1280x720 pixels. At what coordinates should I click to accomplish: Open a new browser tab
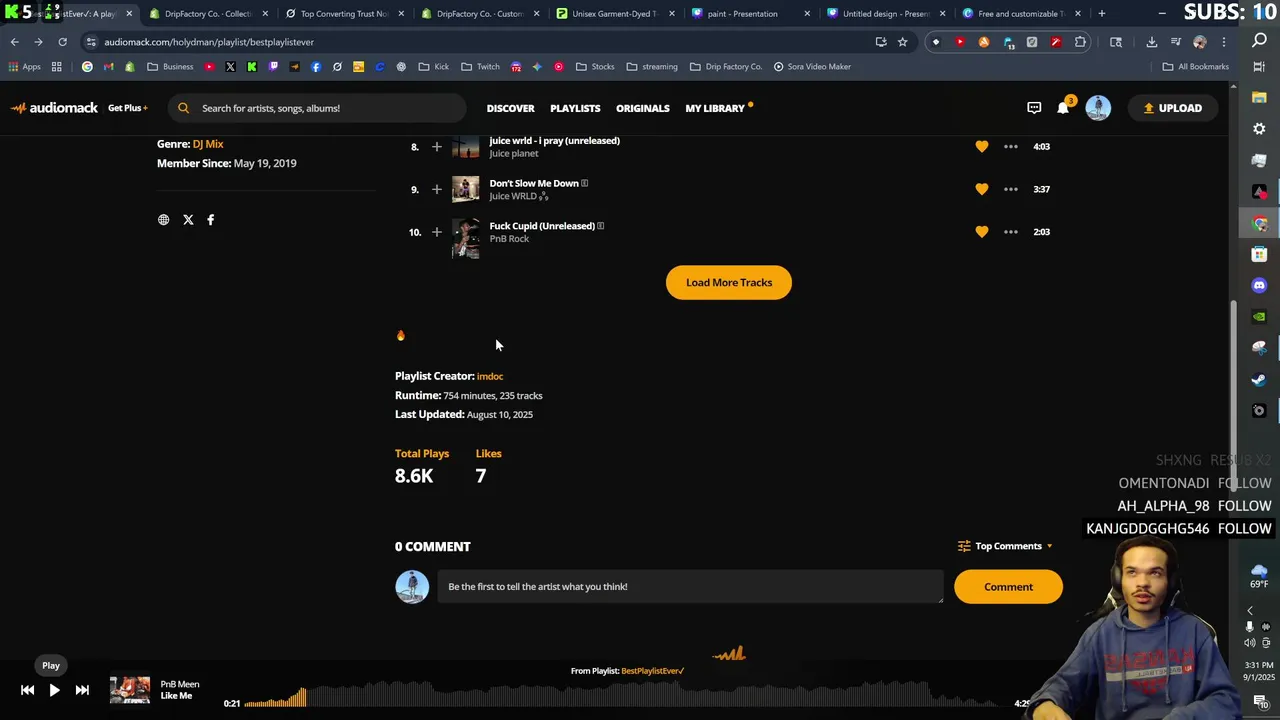[1101, 14]
